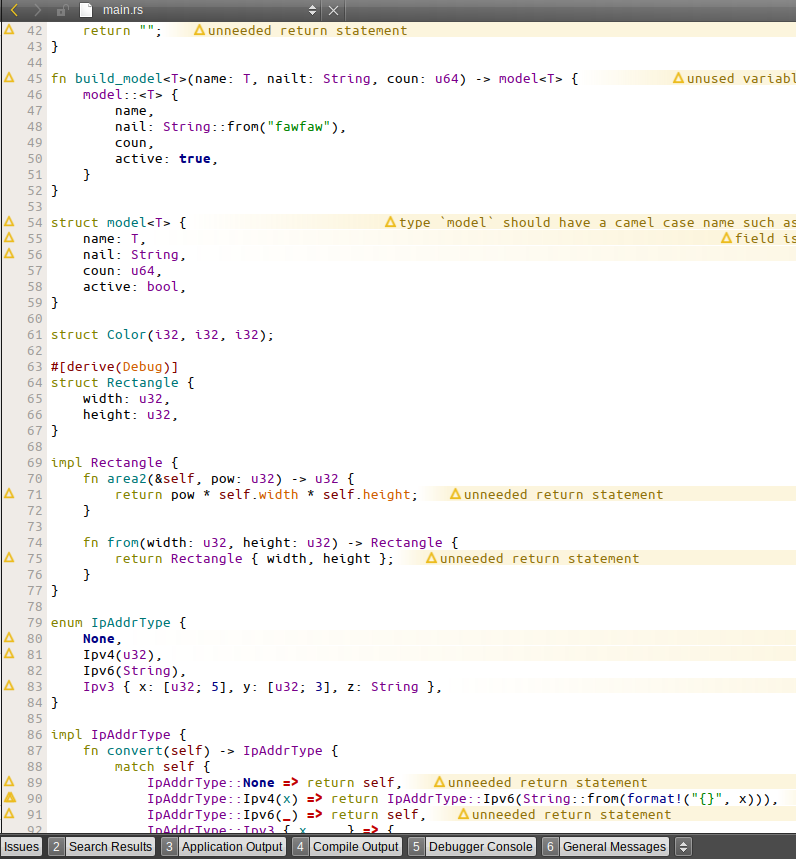Click the highlighted warning marker on line 90
Image resolution: width=796 pixels, height=859 pixels.
[x=9, y=798]
